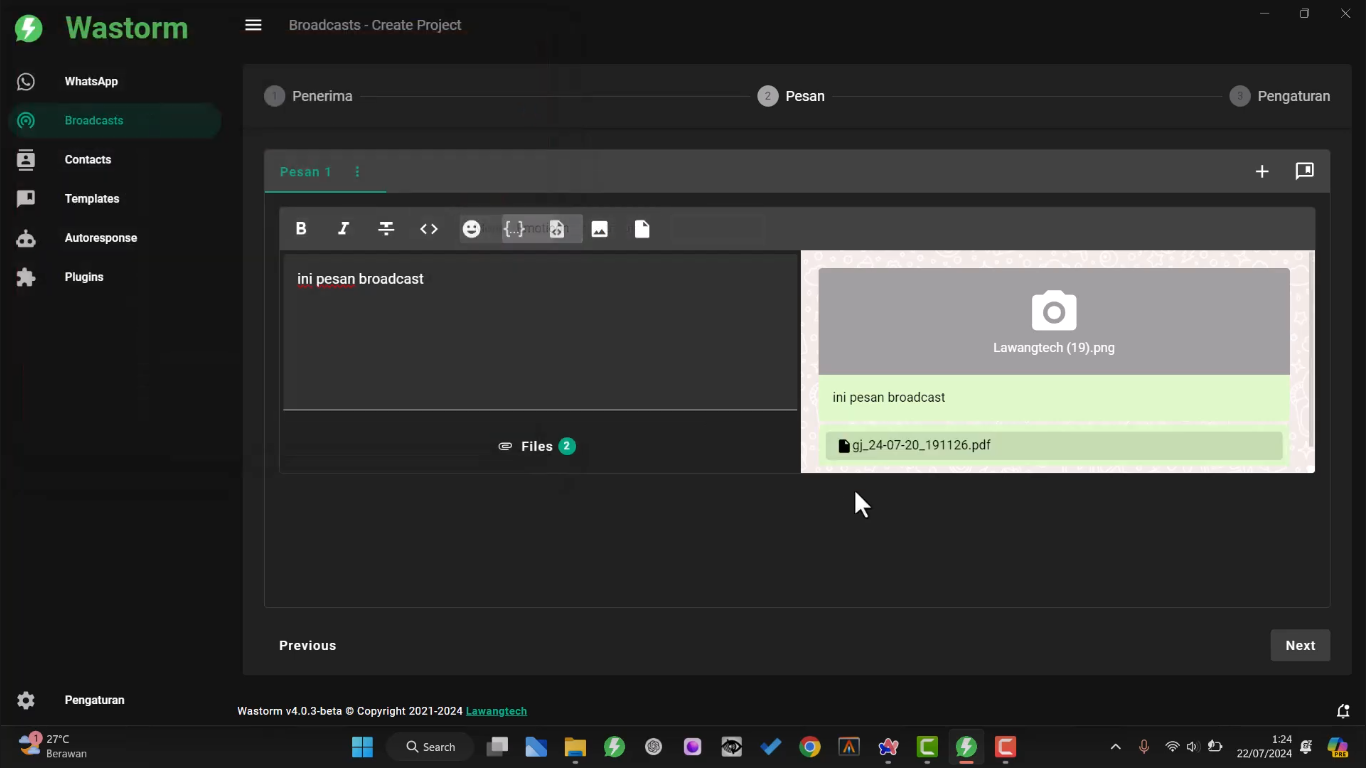Viewport: 1366px width, 768px height.
Task: Open Copilot icon at taskbar end
Action: (1337, 747)
